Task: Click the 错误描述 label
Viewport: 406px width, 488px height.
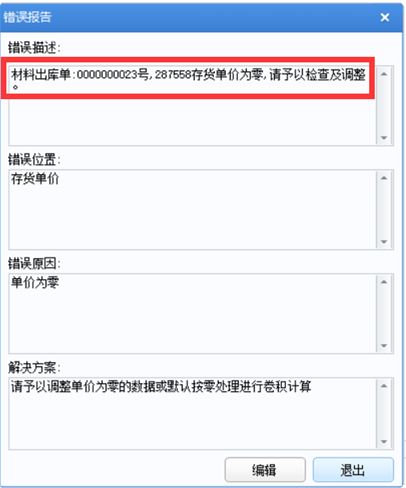Action: [x=34, y=48]
